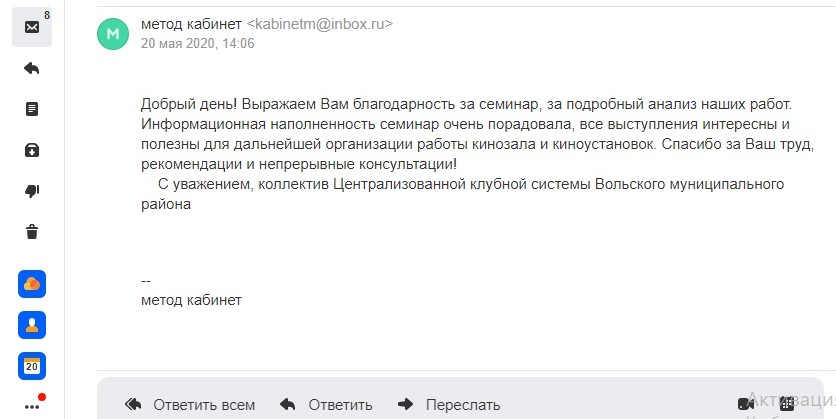836x419 pixels.
Task: Click the kabinetm@inbox.ru email address
Action: [319, 24]
